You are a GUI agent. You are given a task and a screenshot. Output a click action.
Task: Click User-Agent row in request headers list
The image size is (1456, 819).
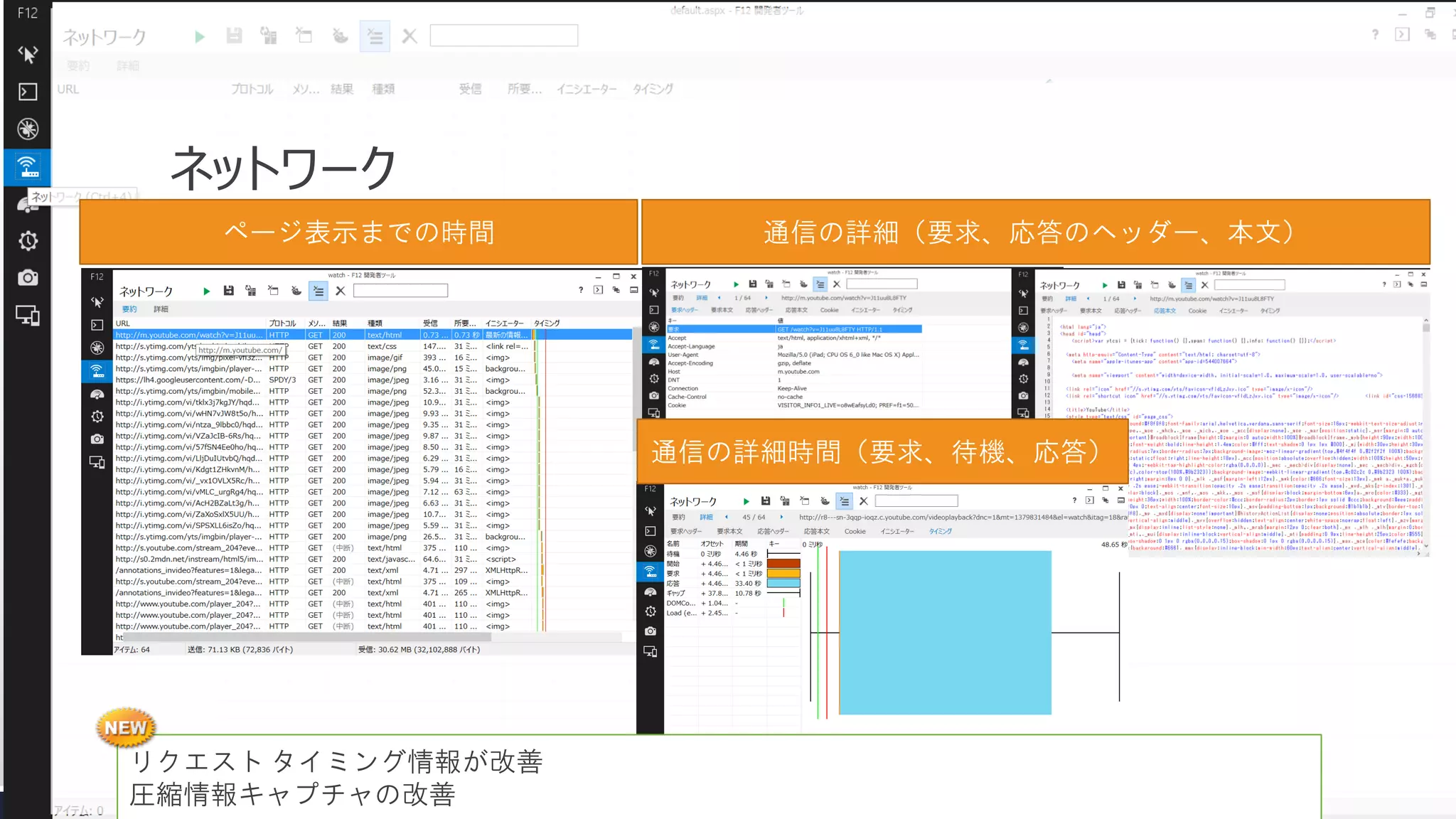[794, 355]
